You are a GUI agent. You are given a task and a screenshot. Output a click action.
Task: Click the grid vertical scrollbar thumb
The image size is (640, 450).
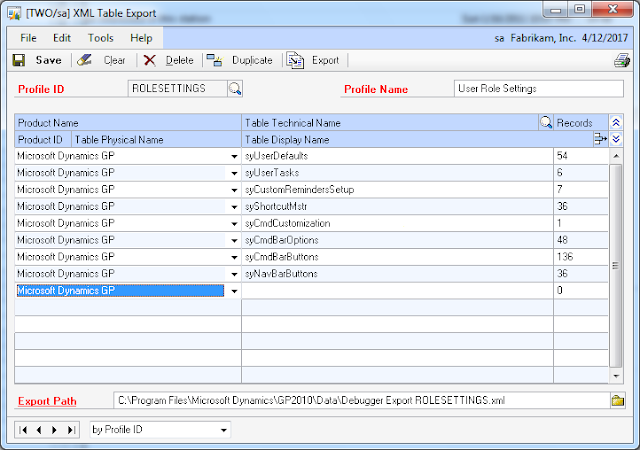(616, 265)
